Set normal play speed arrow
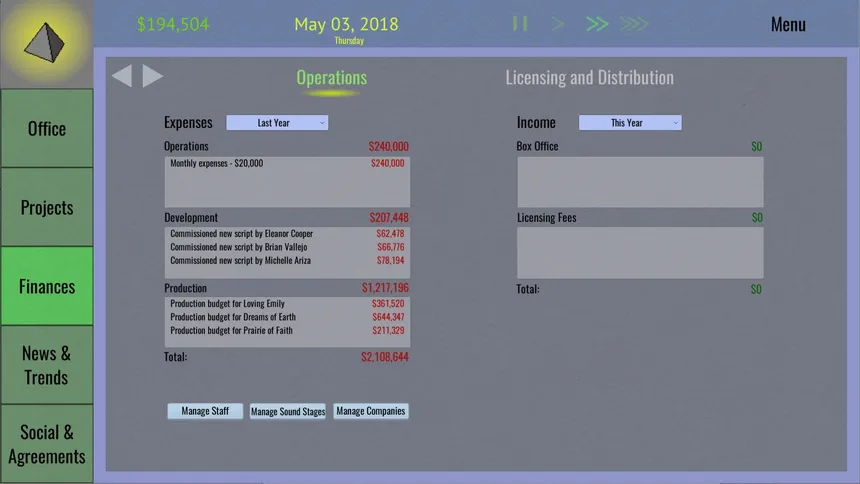This screenshot has height=484, width=860. coord(558,24)
